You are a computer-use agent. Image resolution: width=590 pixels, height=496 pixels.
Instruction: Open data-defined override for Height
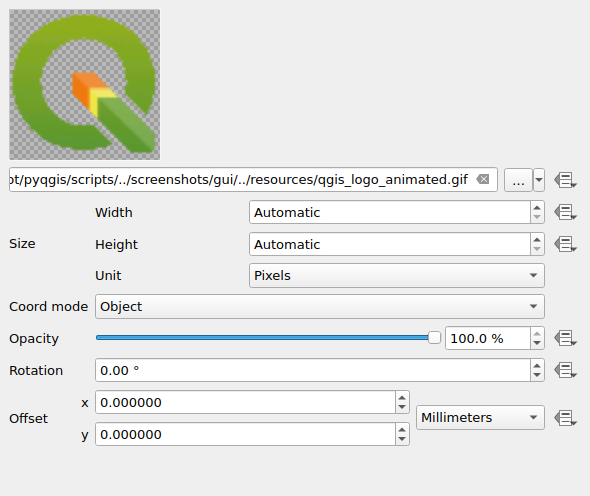[x=565, y=244]
